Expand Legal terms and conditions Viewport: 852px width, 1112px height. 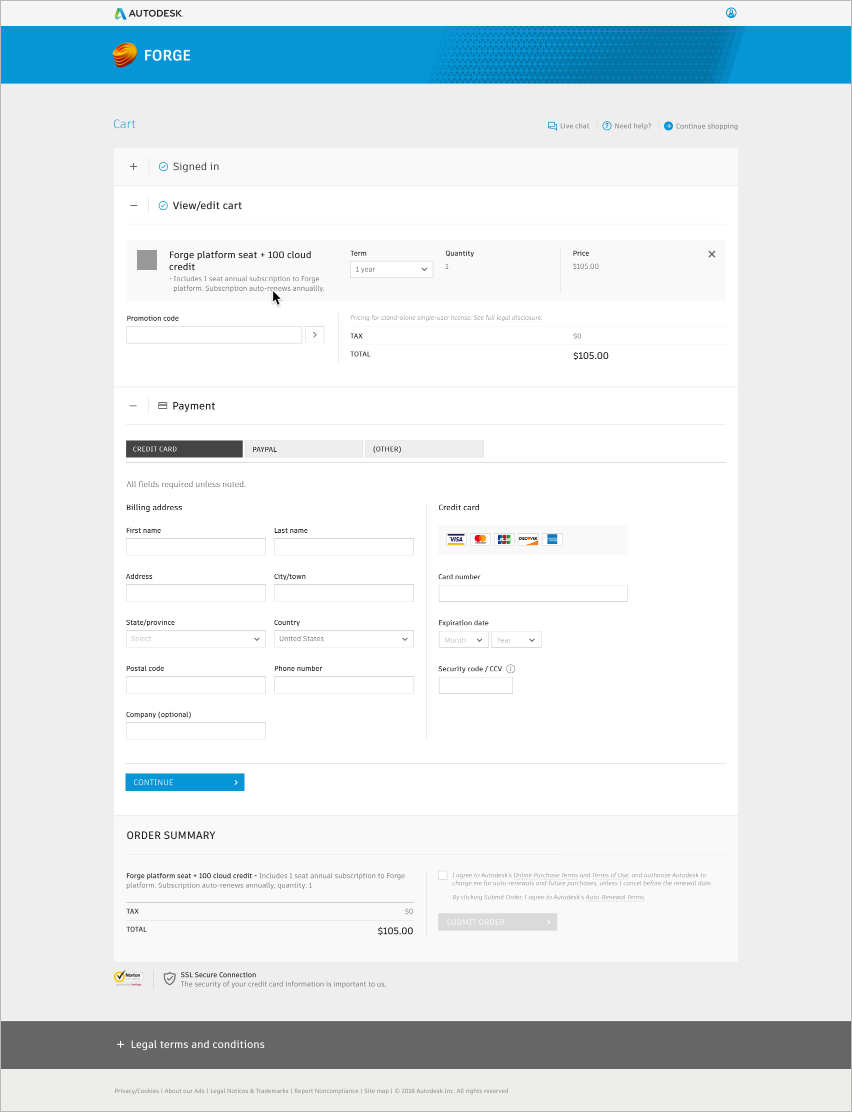190,1045
